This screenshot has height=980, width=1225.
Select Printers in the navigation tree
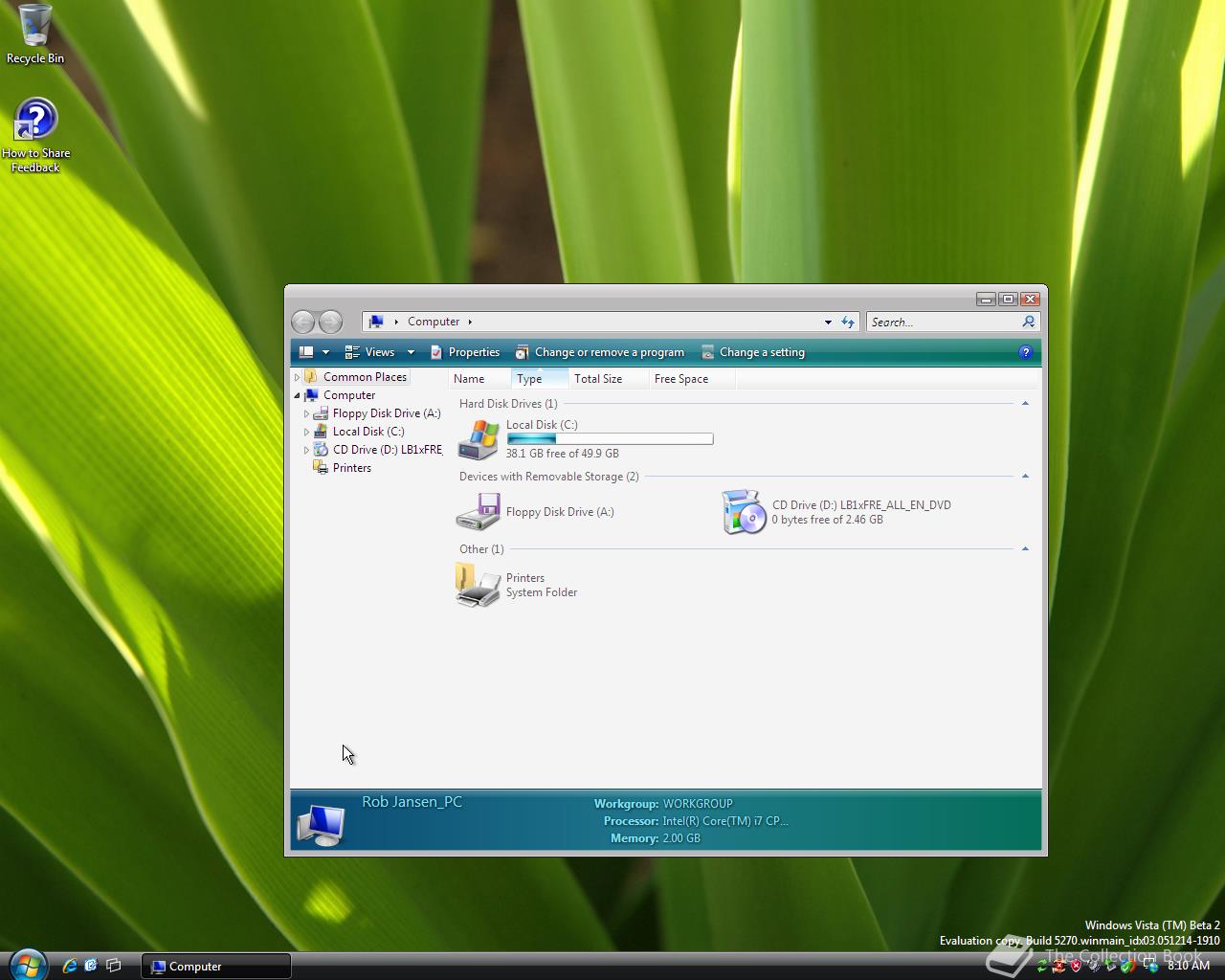coord(351,468)
